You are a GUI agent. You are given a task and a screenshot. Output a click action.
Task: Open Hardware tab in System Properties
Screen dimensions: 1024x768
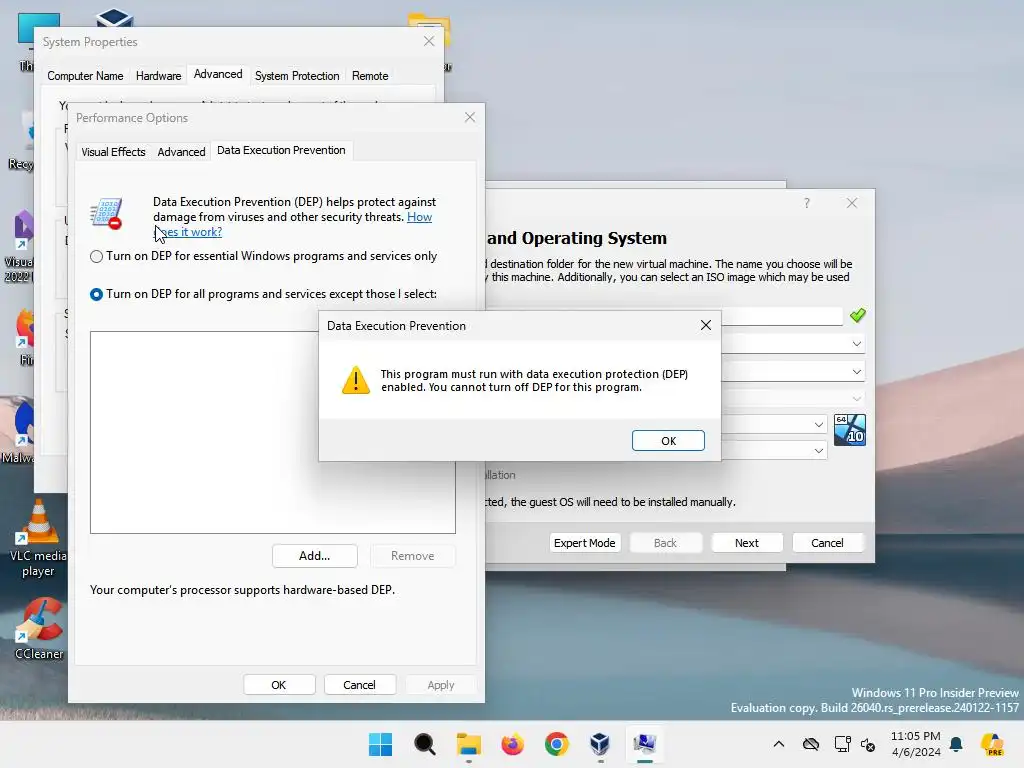tap(159, 76)
